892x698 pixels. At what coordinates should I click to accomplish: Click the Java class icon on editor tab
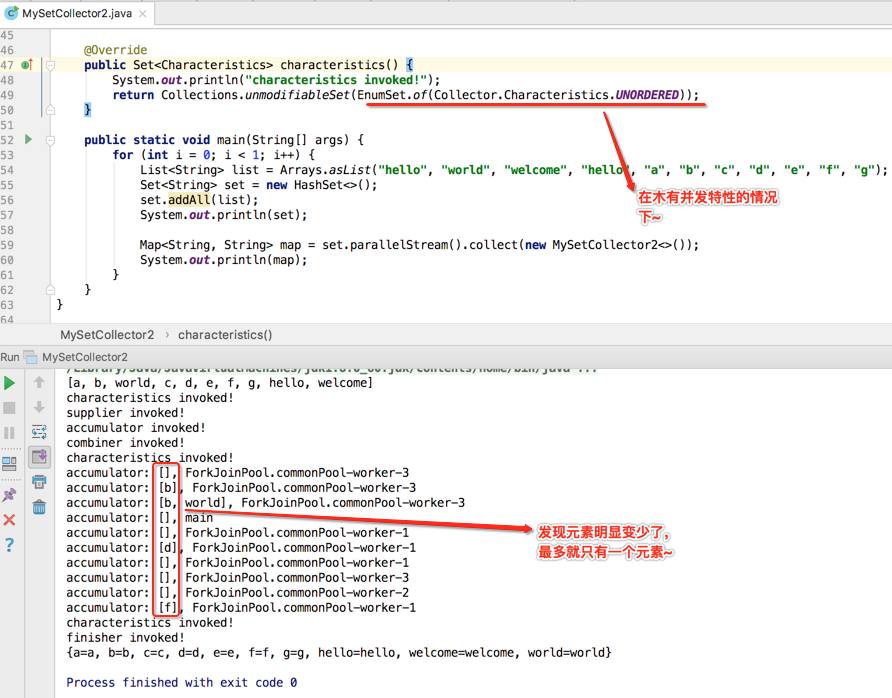click(x=11, y=13)
